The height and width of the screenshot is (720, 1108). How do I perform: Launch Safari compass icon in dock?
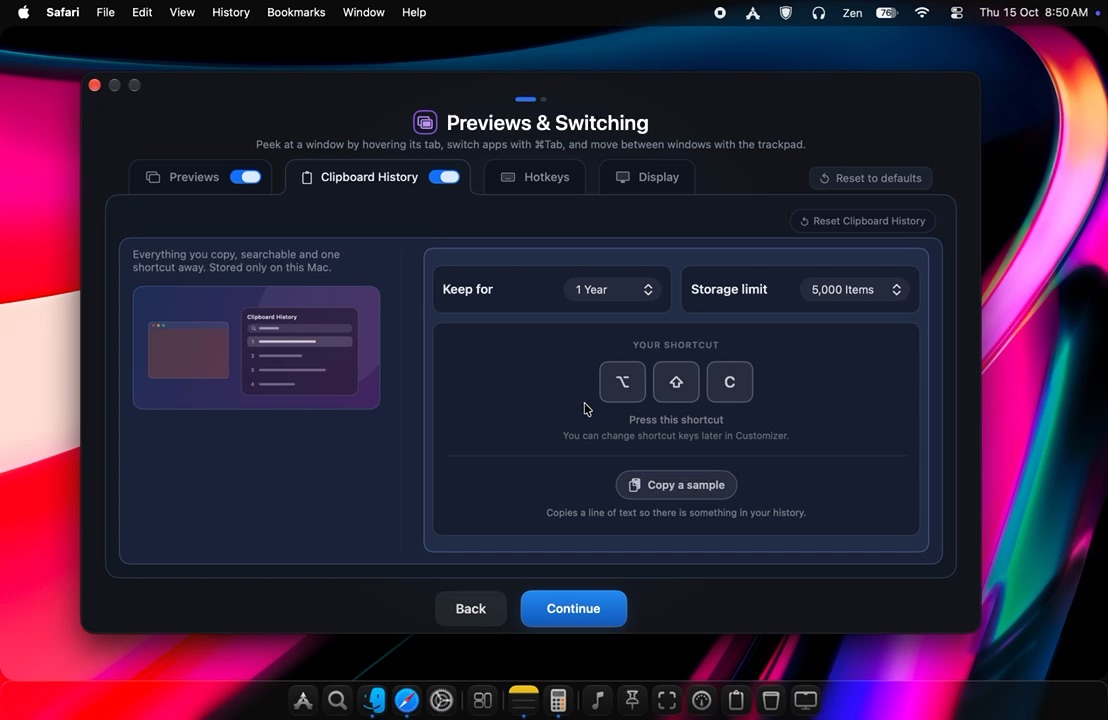coord(407,700)
